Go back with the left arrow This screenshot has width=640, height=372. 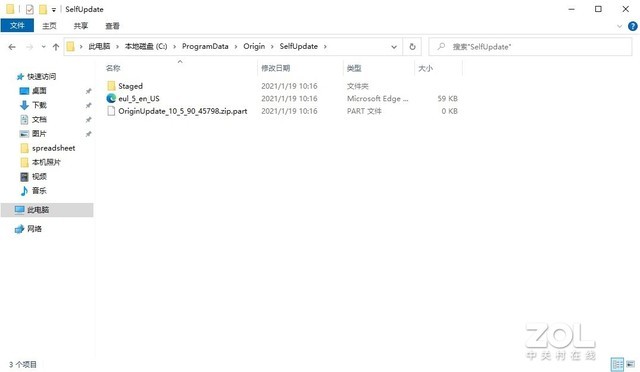coord(12,47)
